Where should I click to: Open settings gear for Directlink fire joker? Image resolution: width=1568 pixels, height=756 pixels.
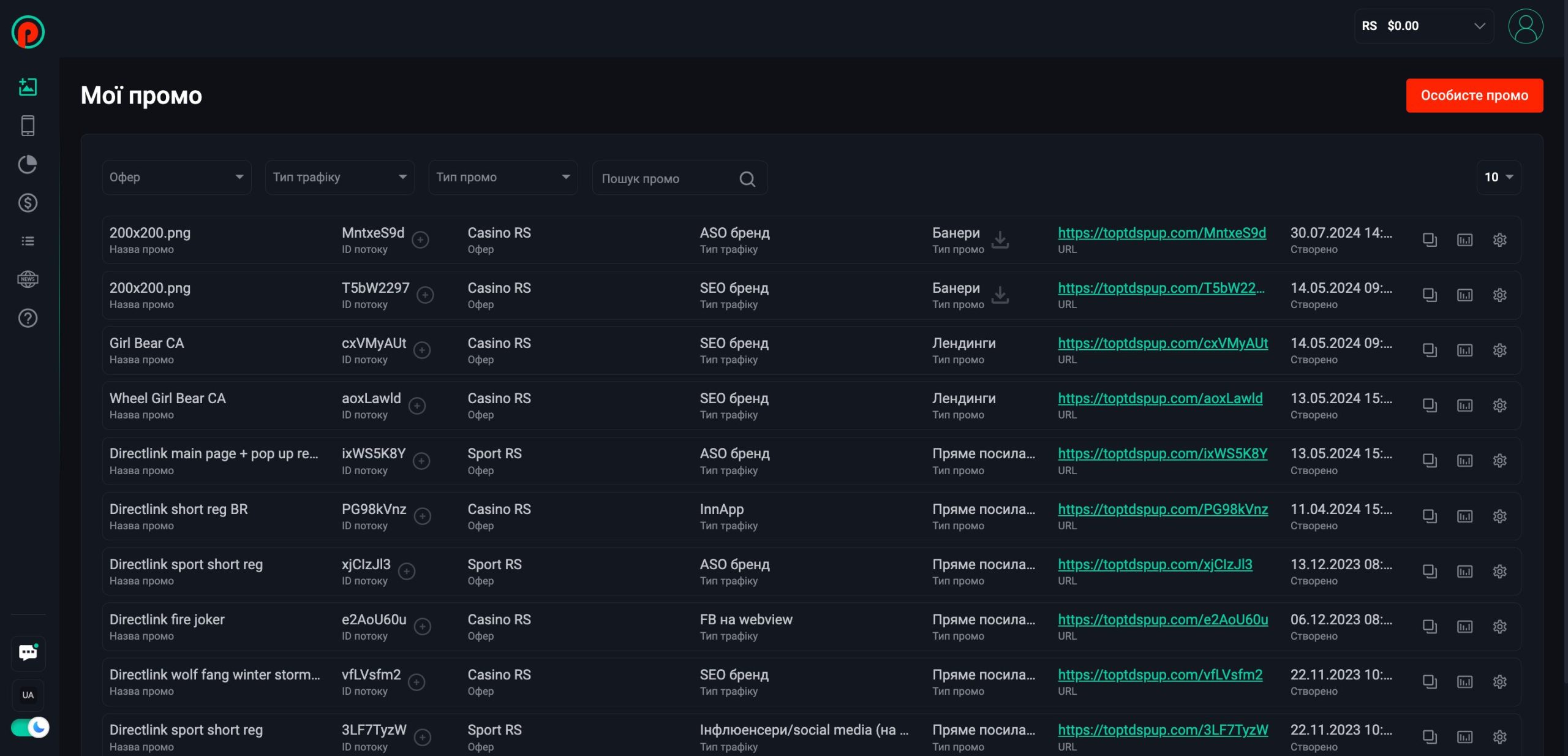click(1499, 626)
